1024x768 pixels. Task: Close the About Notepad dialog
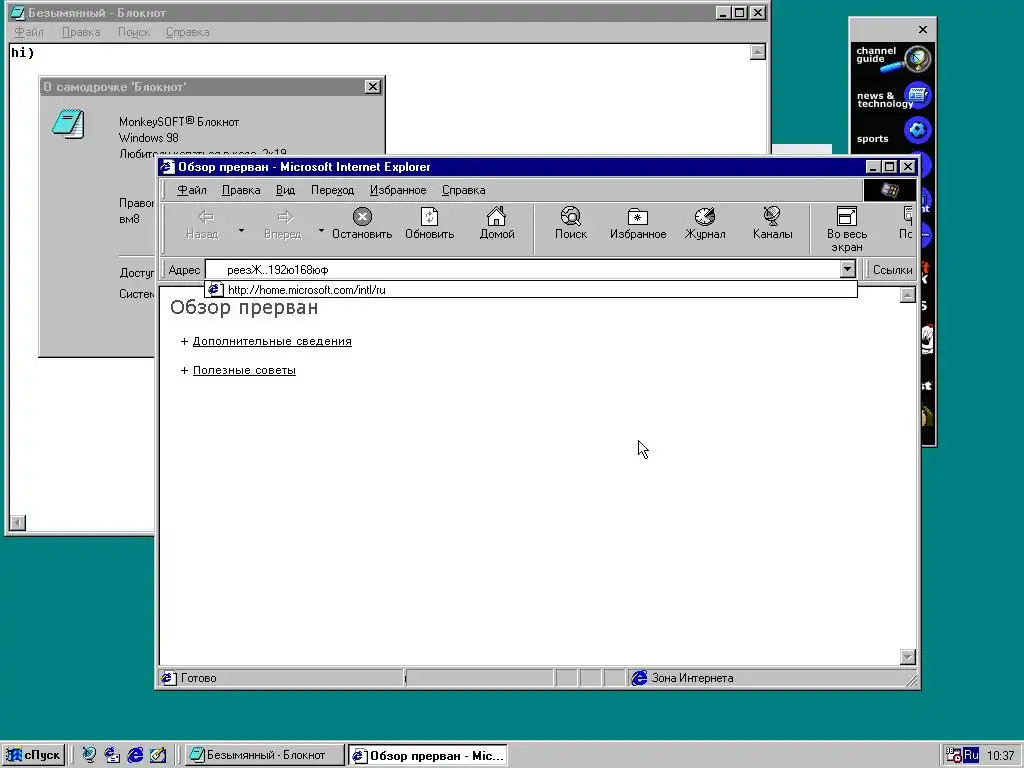point(372,86)
